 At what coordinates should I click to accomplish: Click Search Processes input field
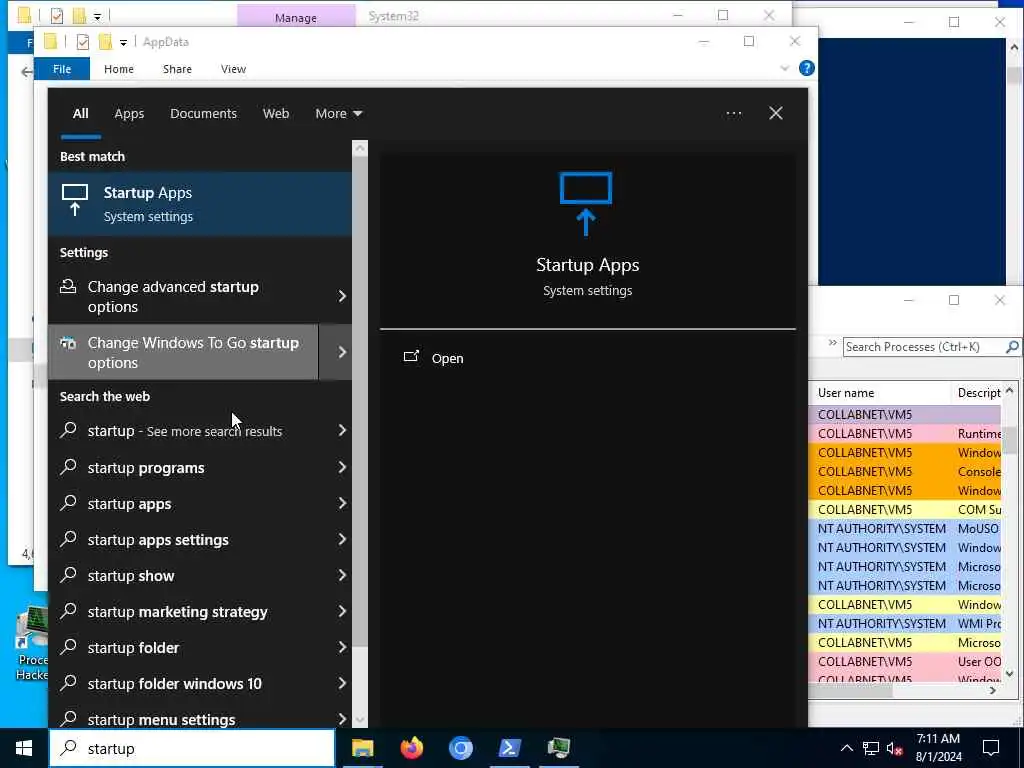pos(923,347)
